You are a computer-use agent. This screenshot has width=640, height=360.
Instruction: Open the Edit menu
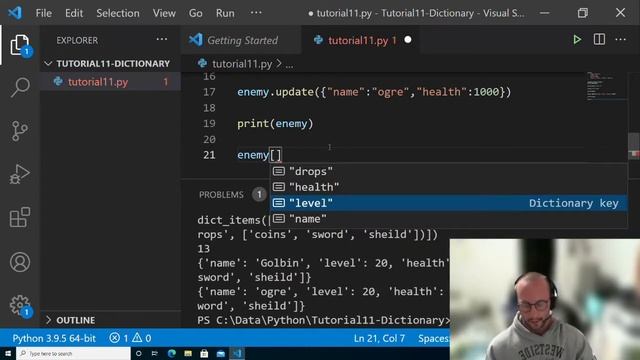tap(74, 13)
